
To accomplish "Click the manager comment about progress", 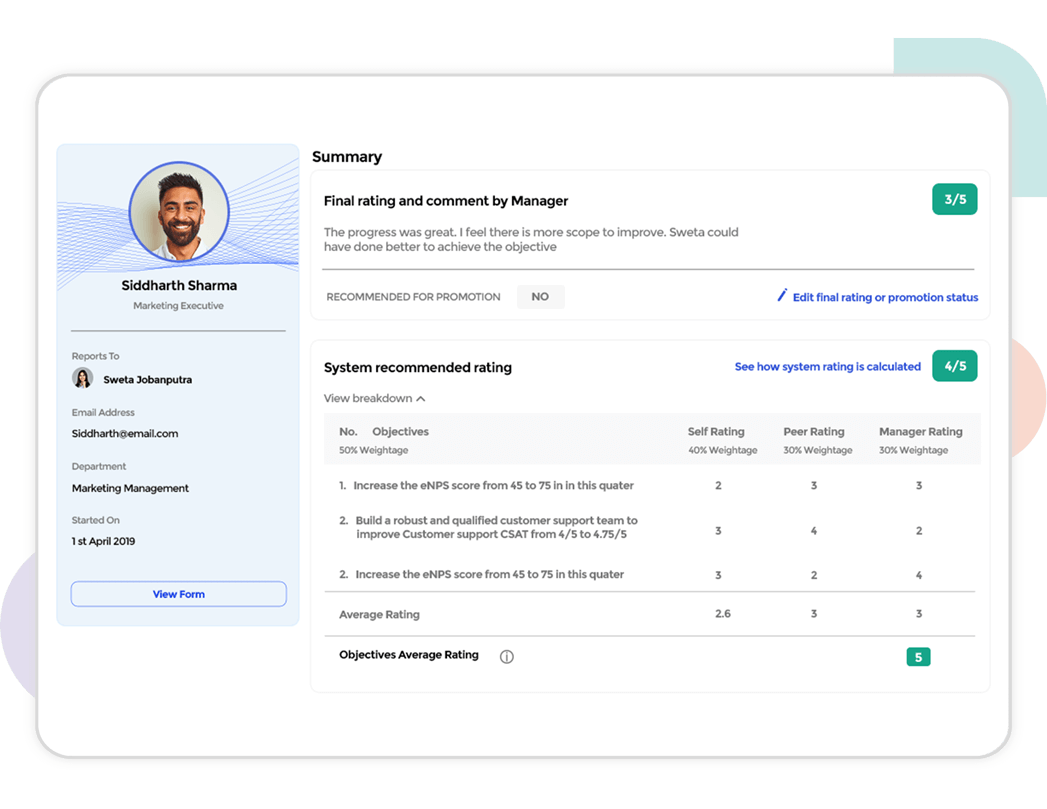I will [531, 239].
